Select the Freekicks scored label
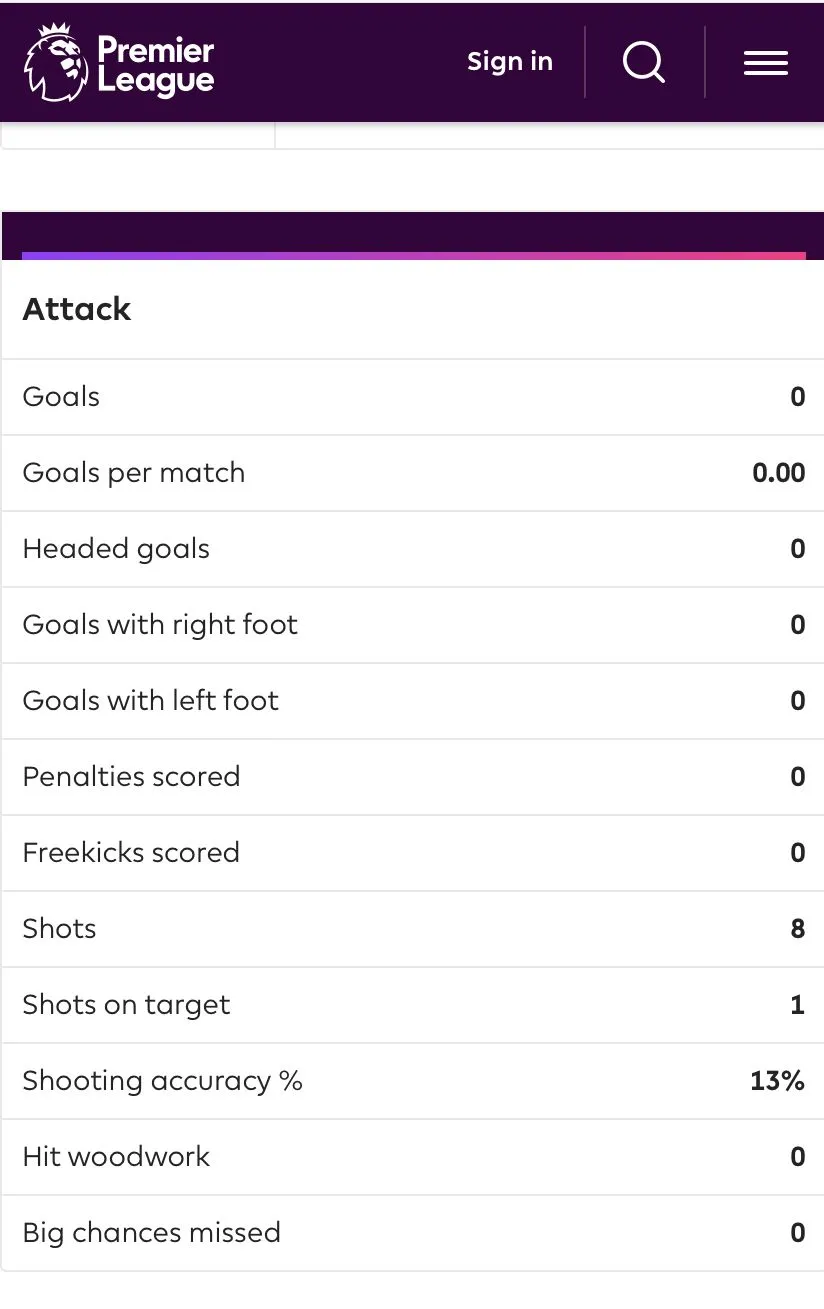824x1309 pixels. [131, 853]
